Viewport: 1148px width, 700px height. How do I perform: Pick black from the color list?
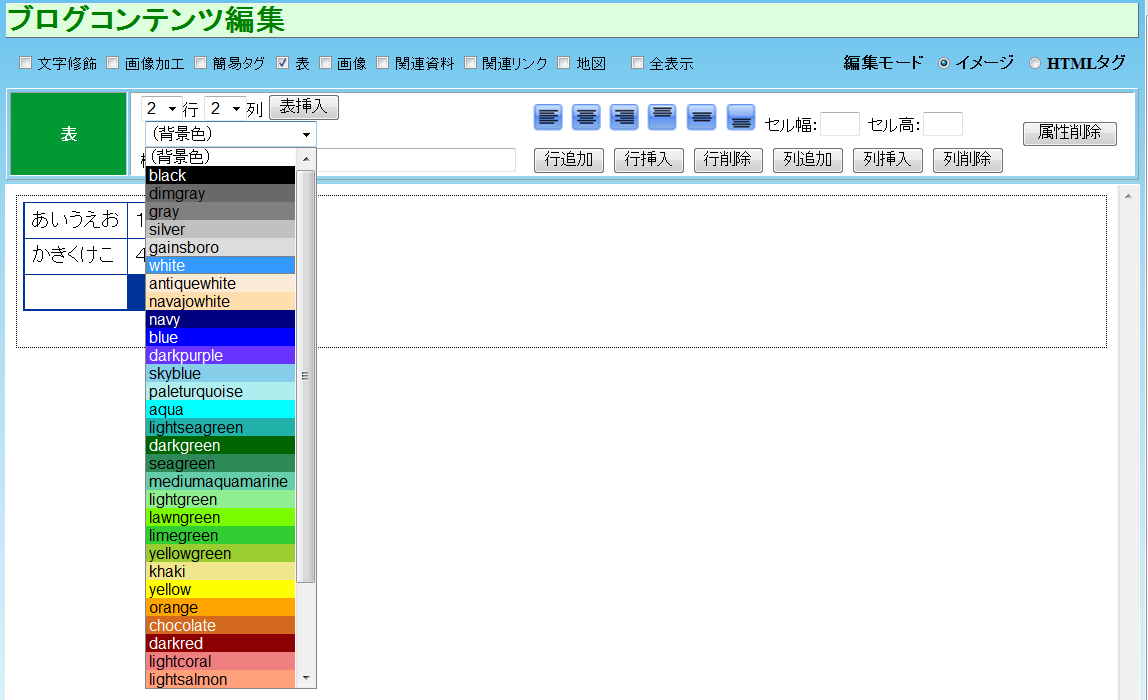pyautogui.click(x=220, y=176)
